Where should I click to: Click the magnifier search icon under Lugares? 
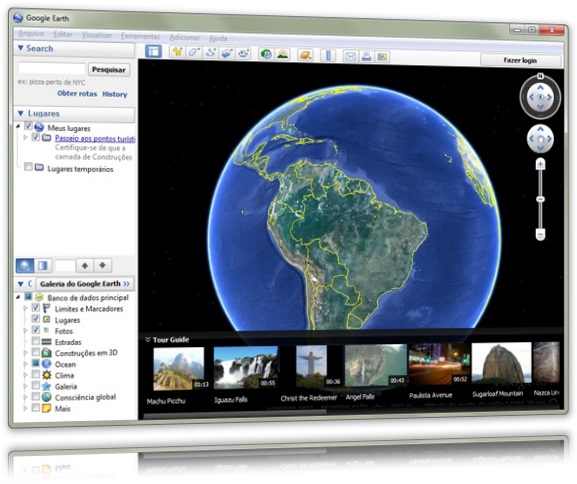(25, 265)
